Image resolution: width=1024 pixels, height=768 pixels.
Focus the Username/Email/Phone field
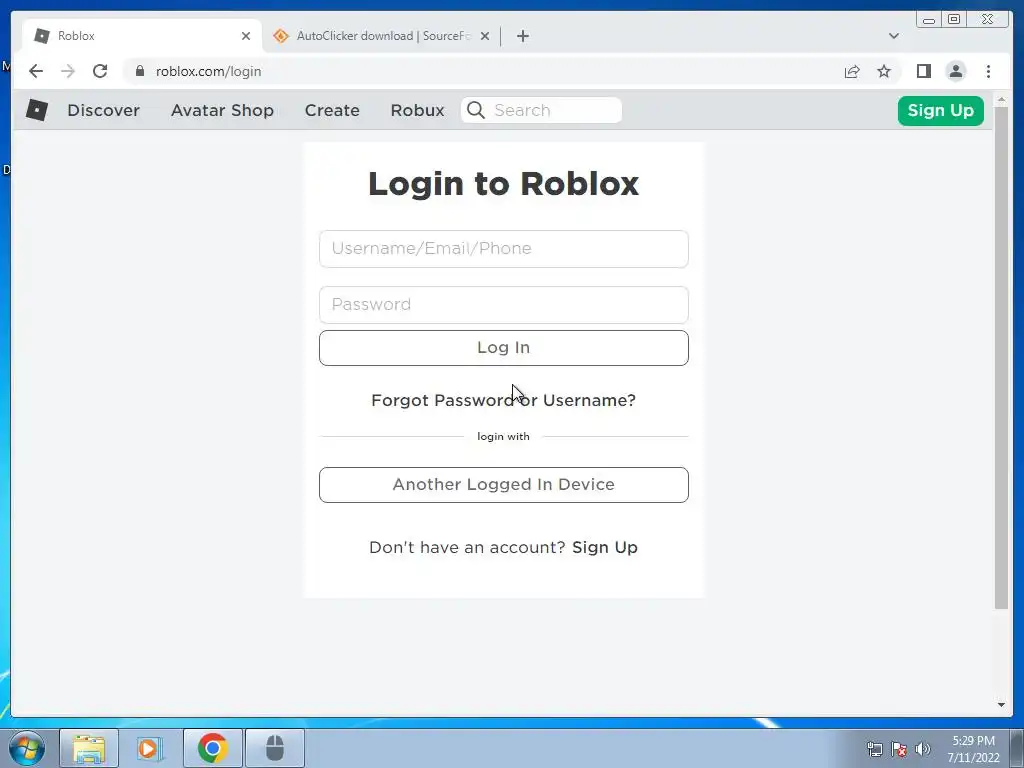pos(504,249)
